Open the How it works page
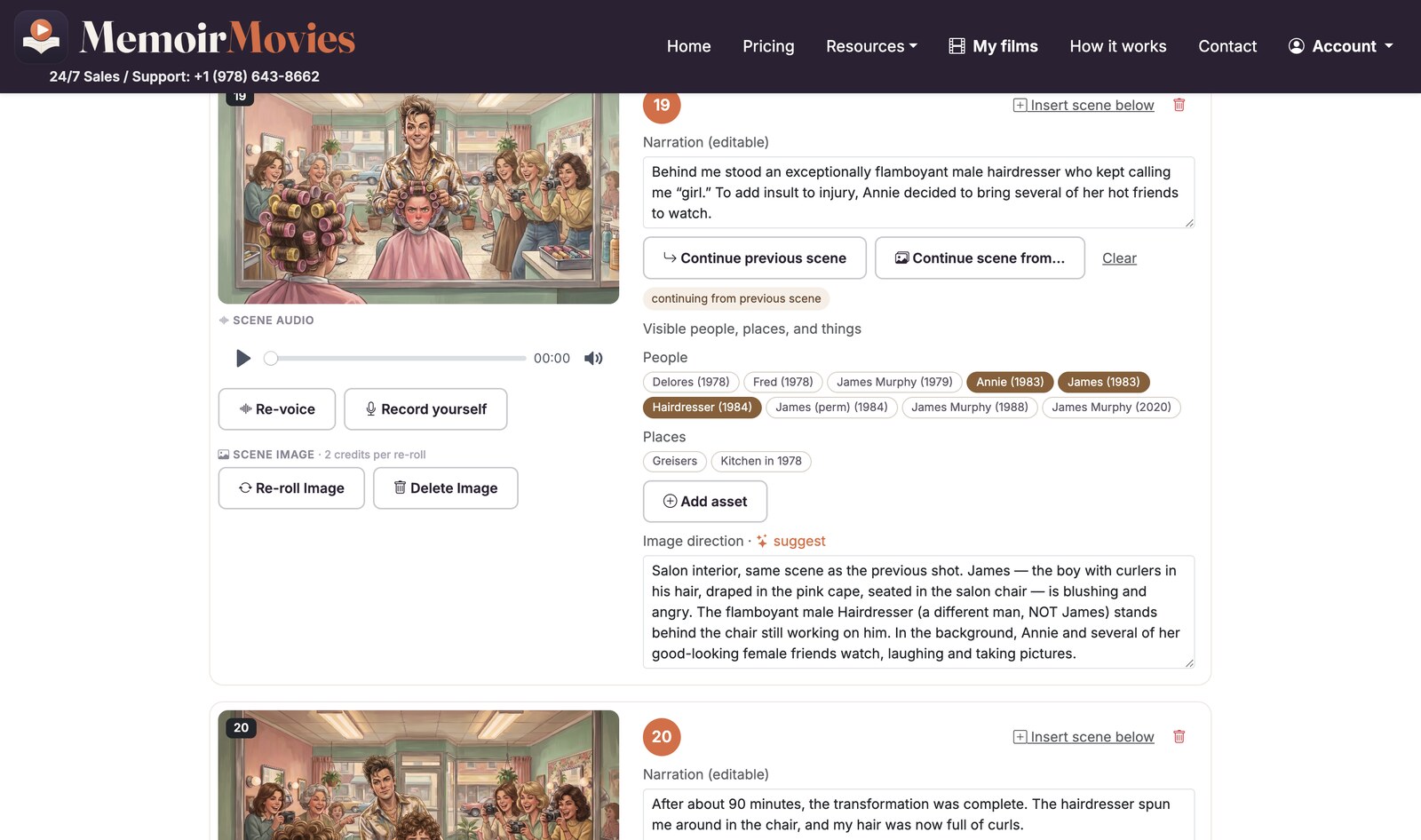1421x840 pixels. coord(1118,46)
